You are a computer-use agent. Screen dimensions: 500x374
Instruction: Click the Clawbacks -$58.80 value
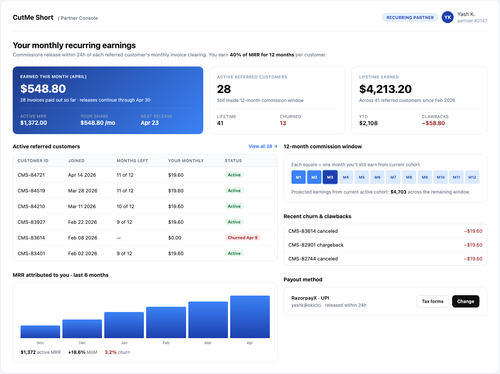click(433, 123)
